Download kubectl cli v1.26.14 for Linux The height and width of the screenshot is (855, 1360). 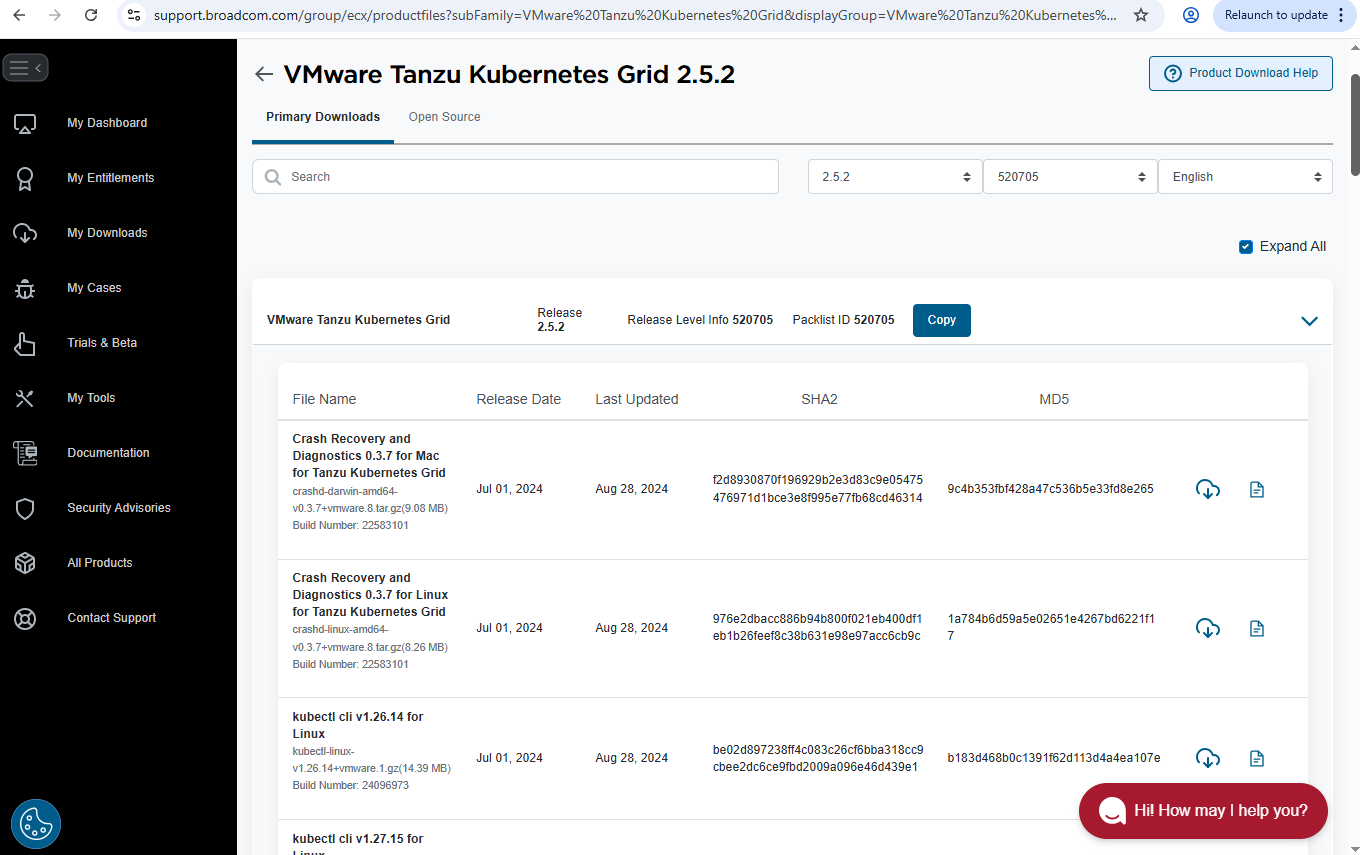point(1208,757)
